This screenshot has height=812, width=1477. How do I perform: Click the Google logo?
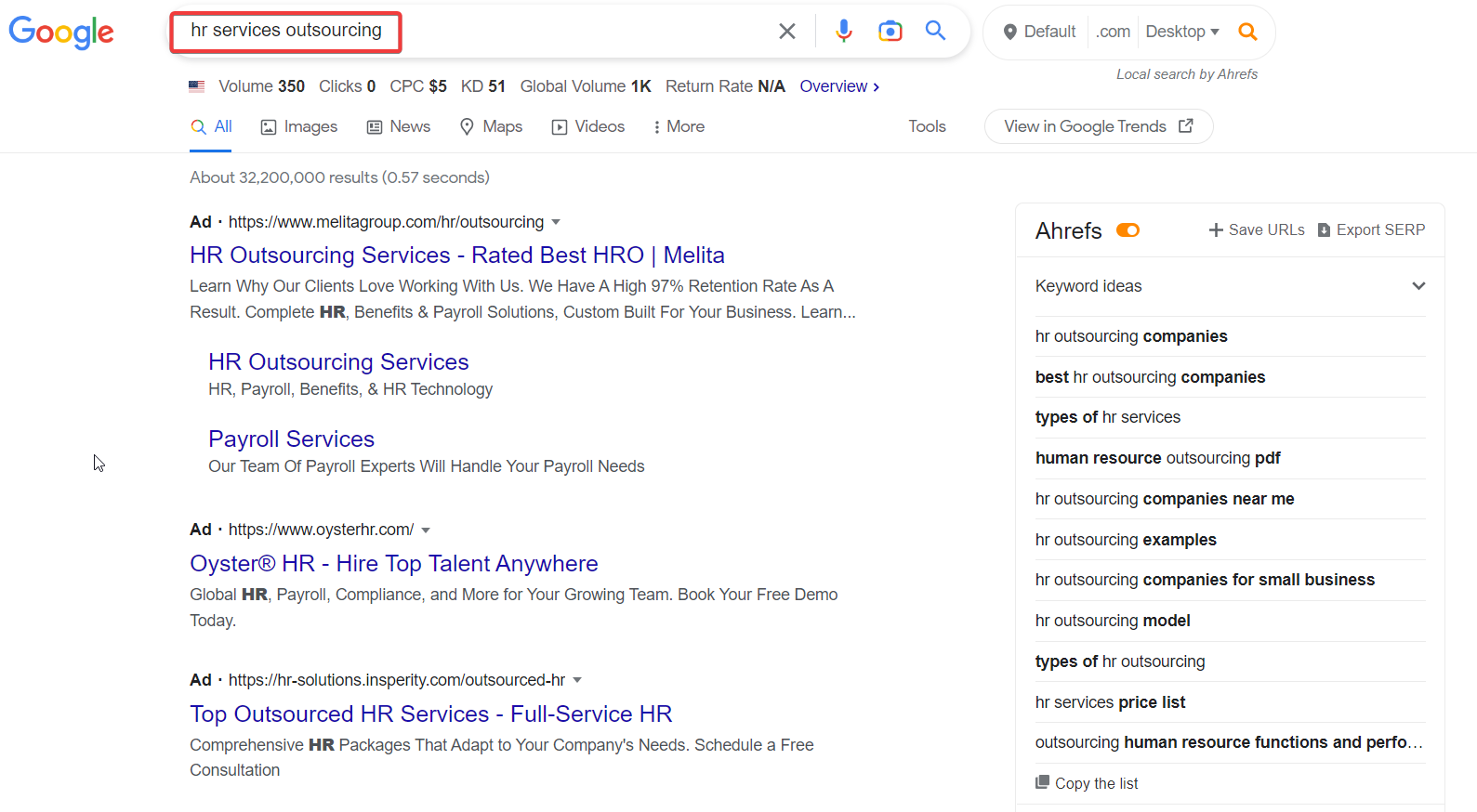tap(61, 33)
